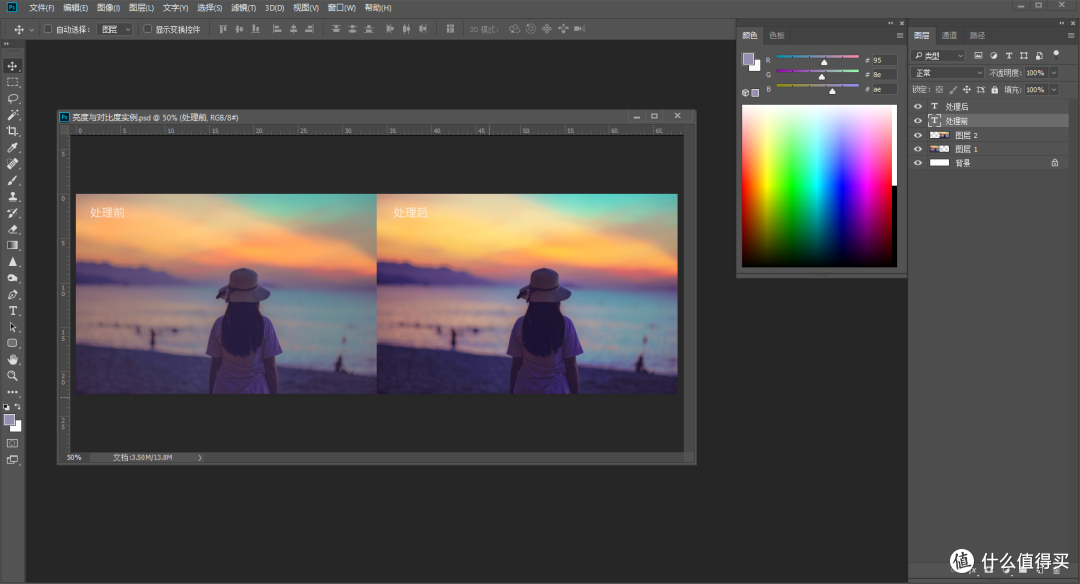The image size is (1080, 584).
Task: Open the 类型 layer filter dropdown
Action: tap(938, 55)
